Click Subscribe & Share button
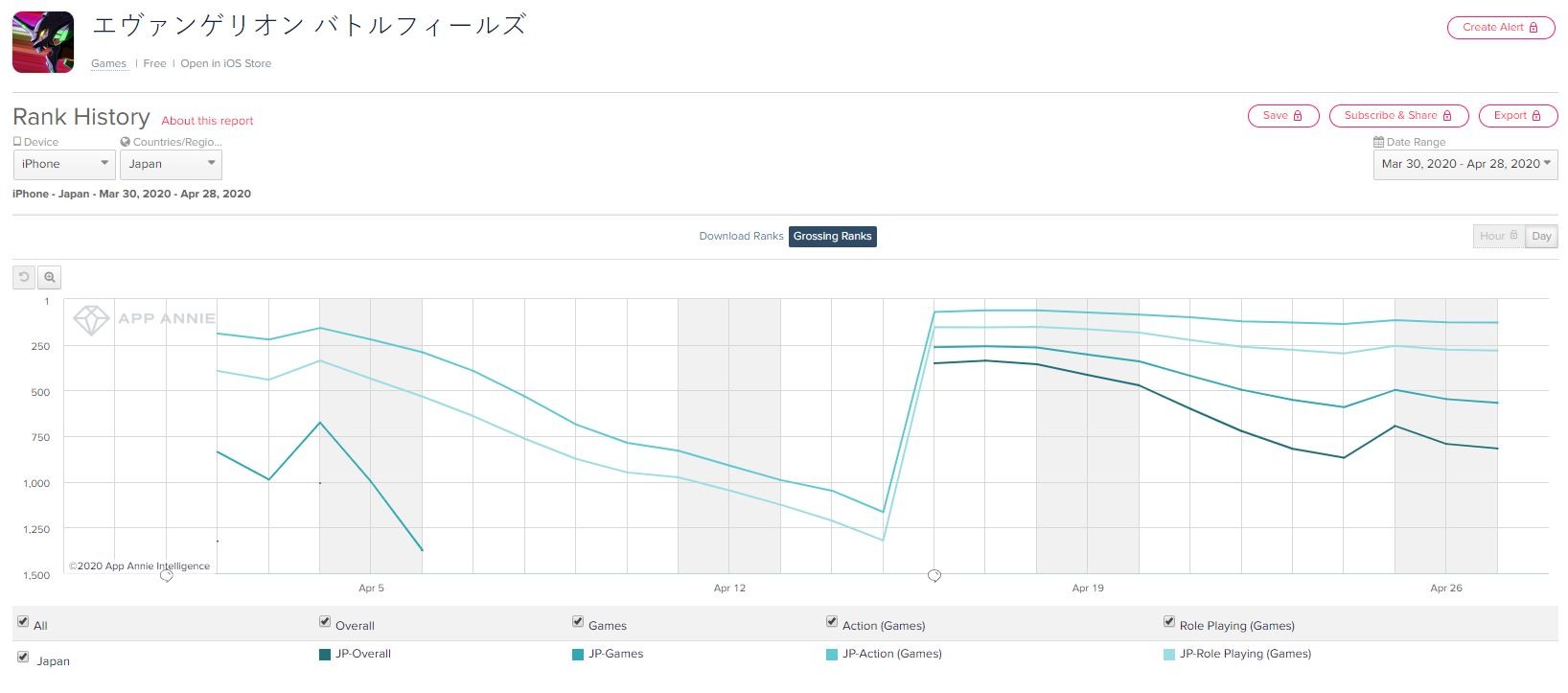This screenshot has width=1568, height=693. coord(1397,116)
